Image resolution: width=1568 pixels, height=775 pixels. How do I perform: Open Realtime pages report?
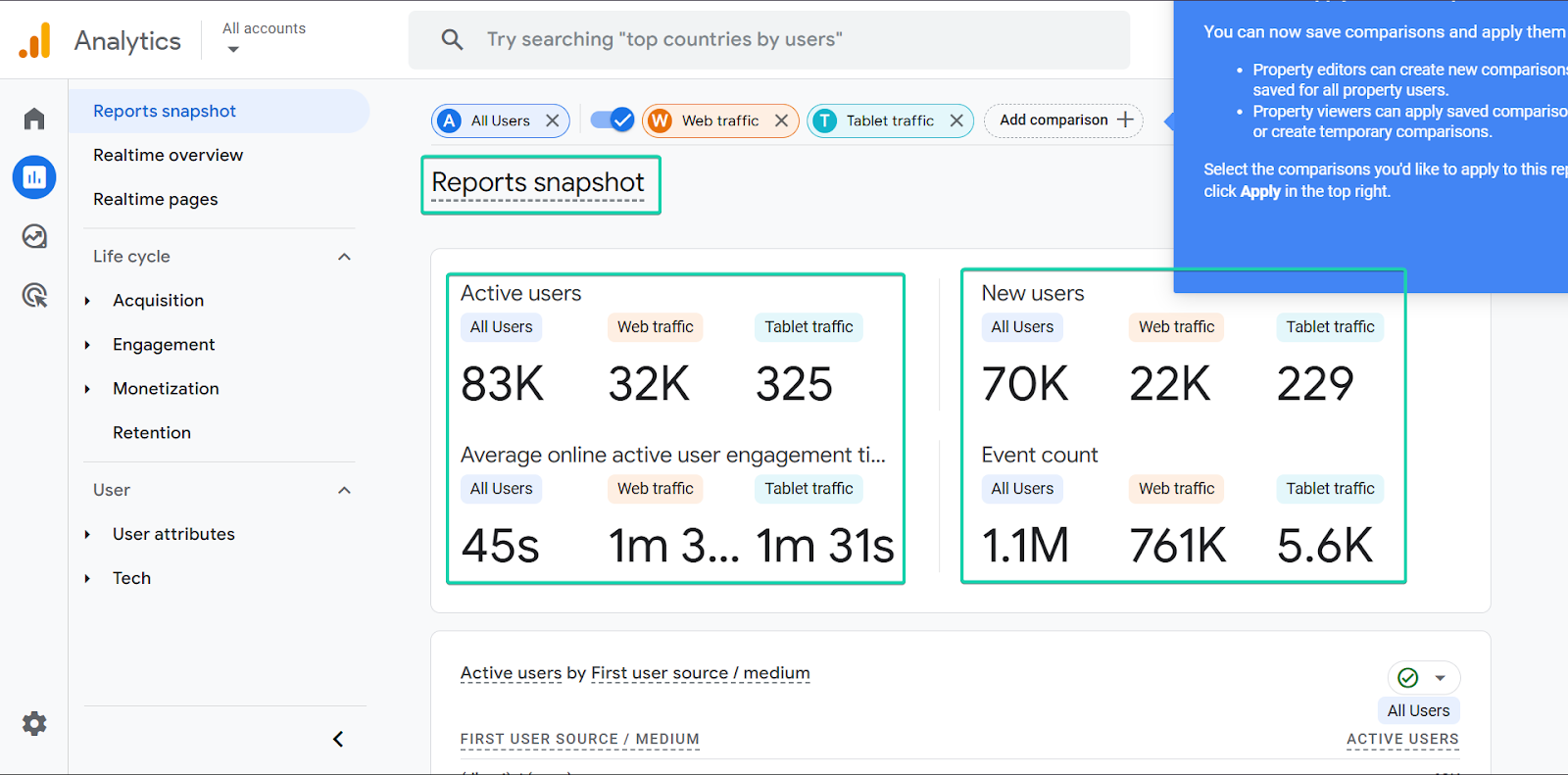coord(155,199)
